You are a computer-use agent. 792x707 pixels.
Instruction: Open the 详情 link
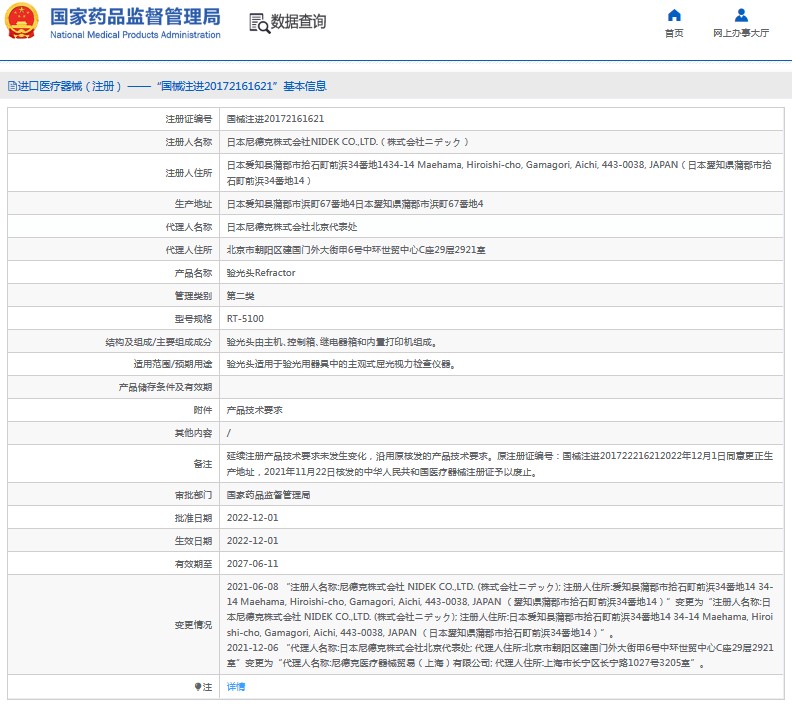click(236, 687)
